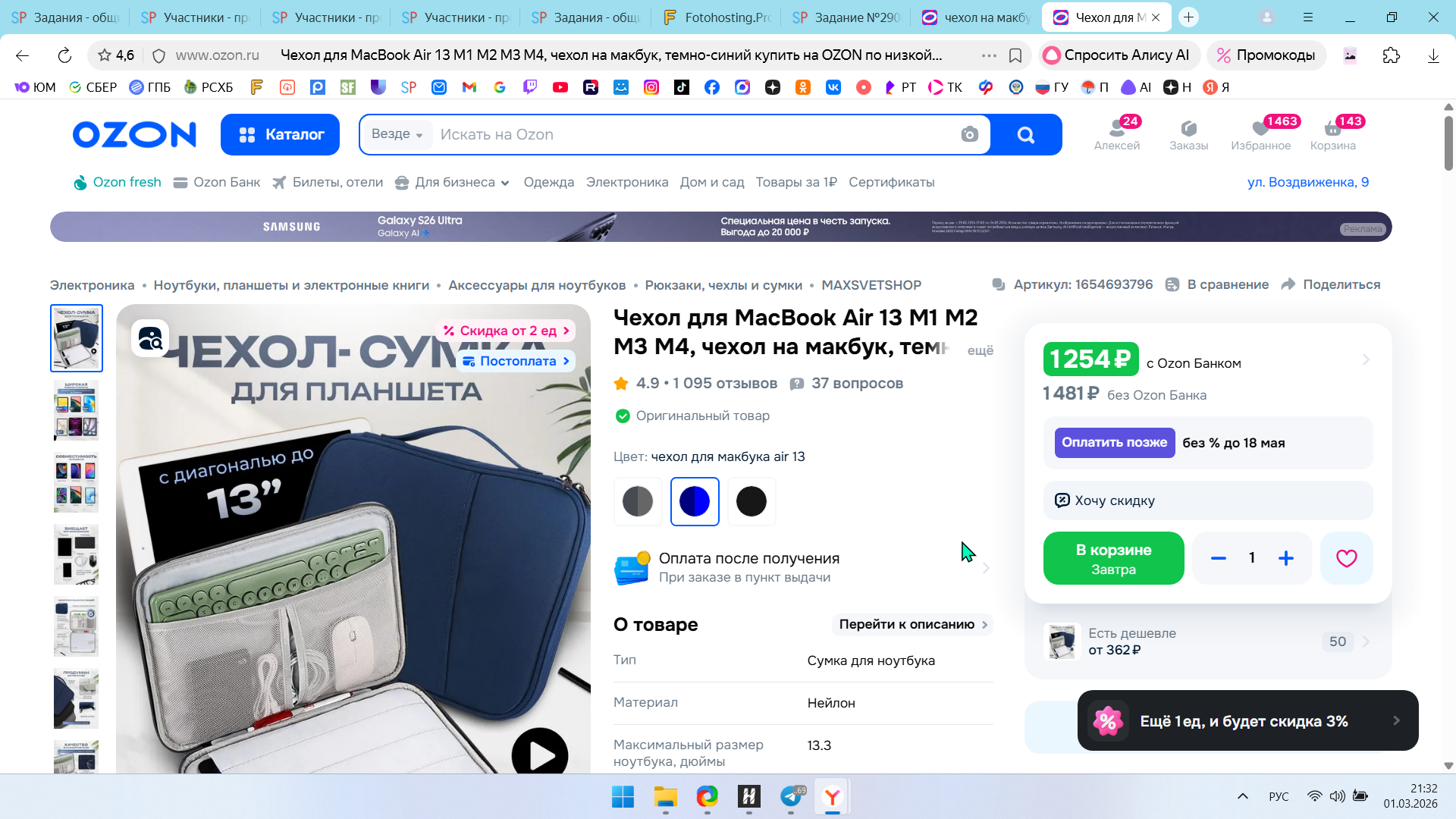Expand the Для бизнеса menu

coord(453,182)
